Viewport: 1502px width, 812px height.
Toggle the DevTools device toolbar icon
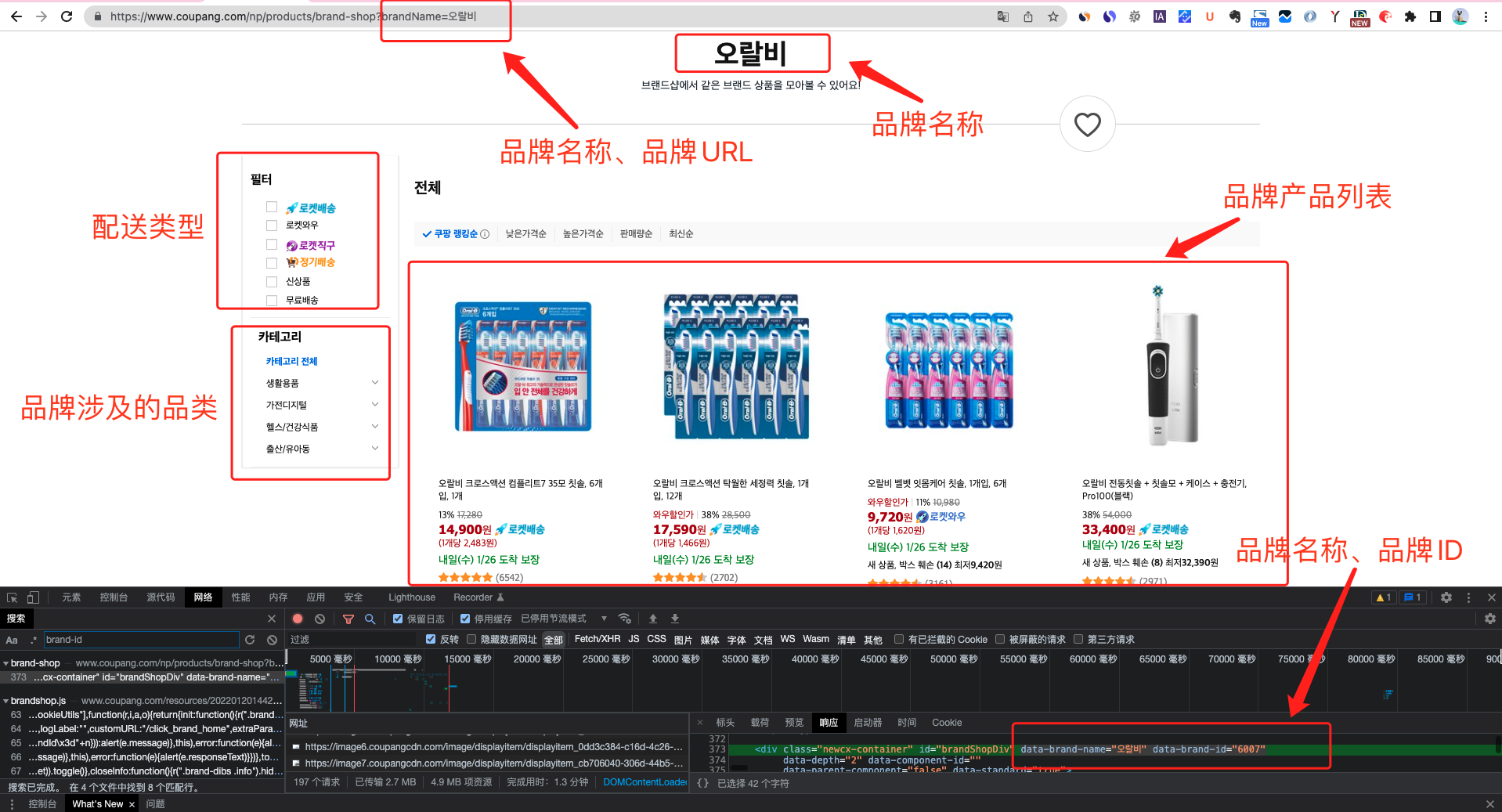pos(33,597)
